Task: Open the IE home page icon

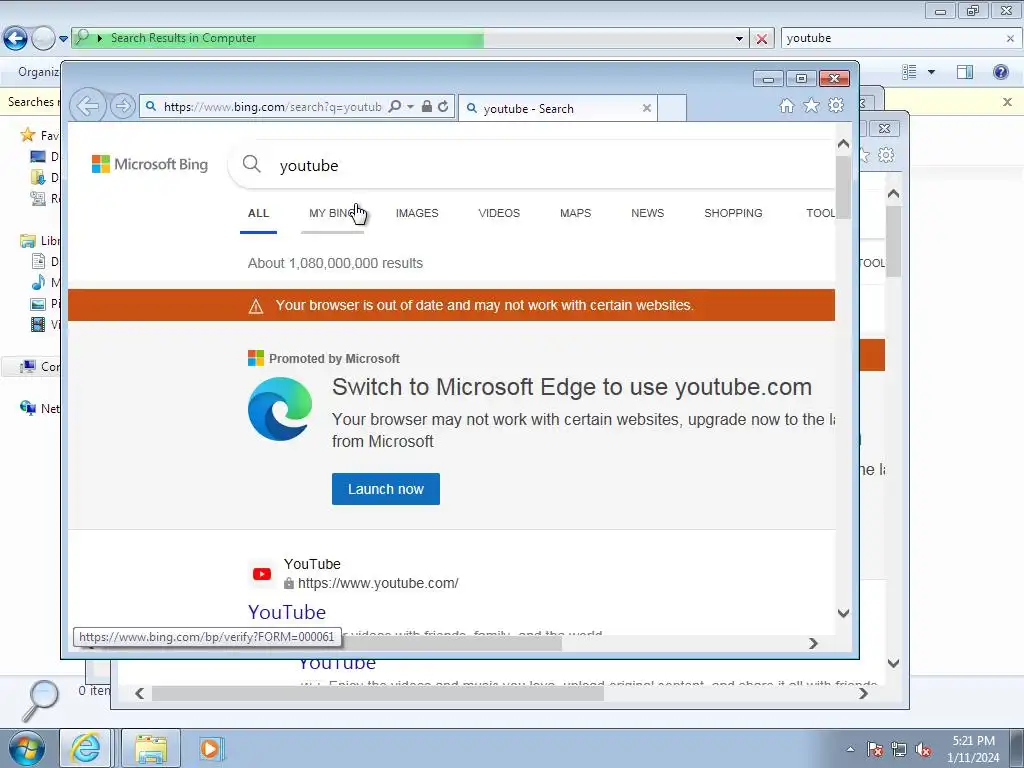Action: tap(786, 106)
